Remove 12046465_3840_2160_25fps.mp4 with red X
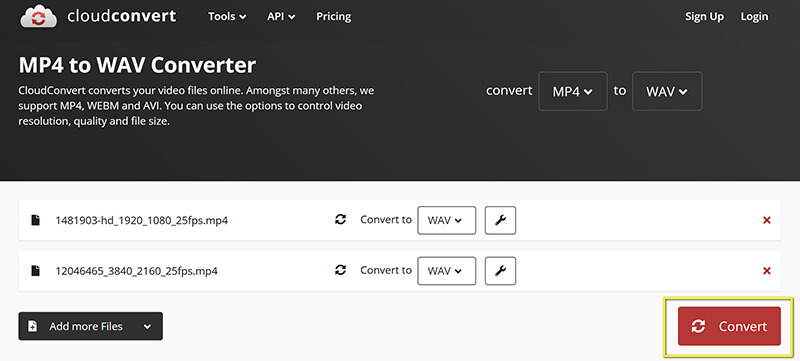Image resolution: width=800 pixels, height=361 pixels. click(x=766, y=271)
